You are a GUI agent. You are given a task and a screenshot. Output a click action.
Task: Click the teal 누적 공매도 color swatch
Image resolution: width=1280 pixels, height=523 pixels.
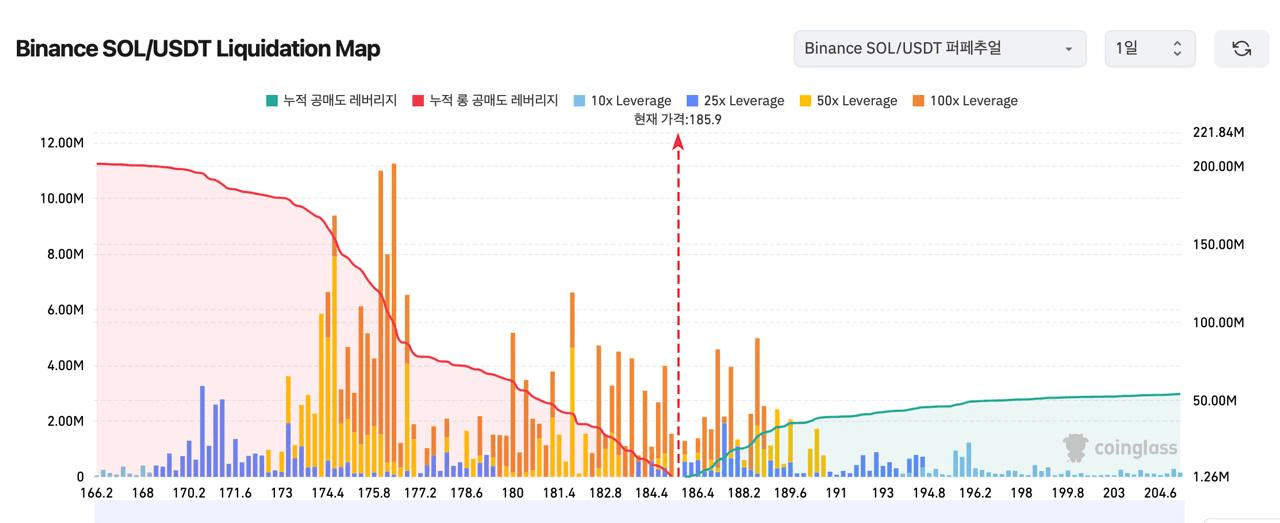271,100
